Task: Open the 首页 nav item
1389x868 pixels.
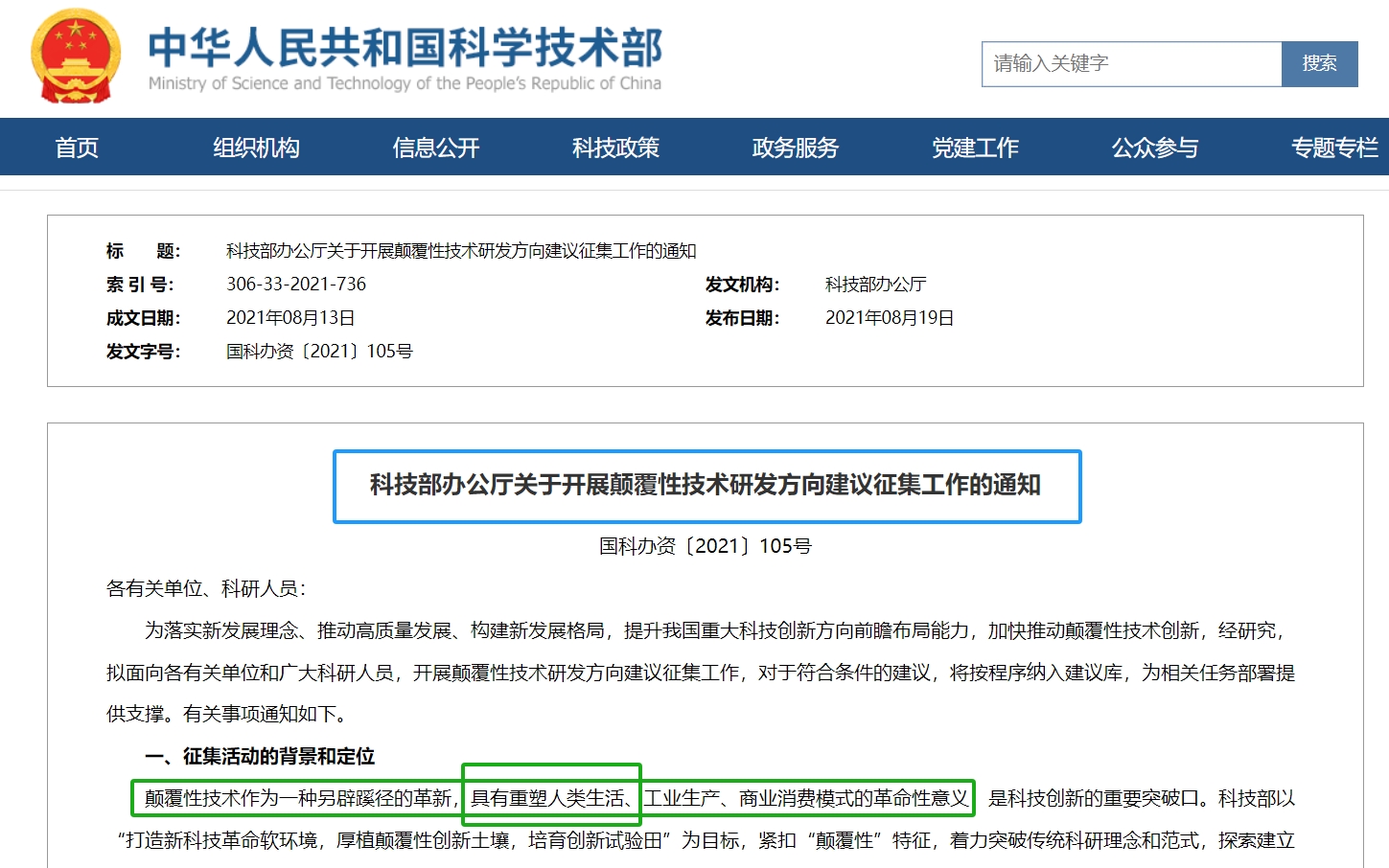Action: [x=77, y=148]
